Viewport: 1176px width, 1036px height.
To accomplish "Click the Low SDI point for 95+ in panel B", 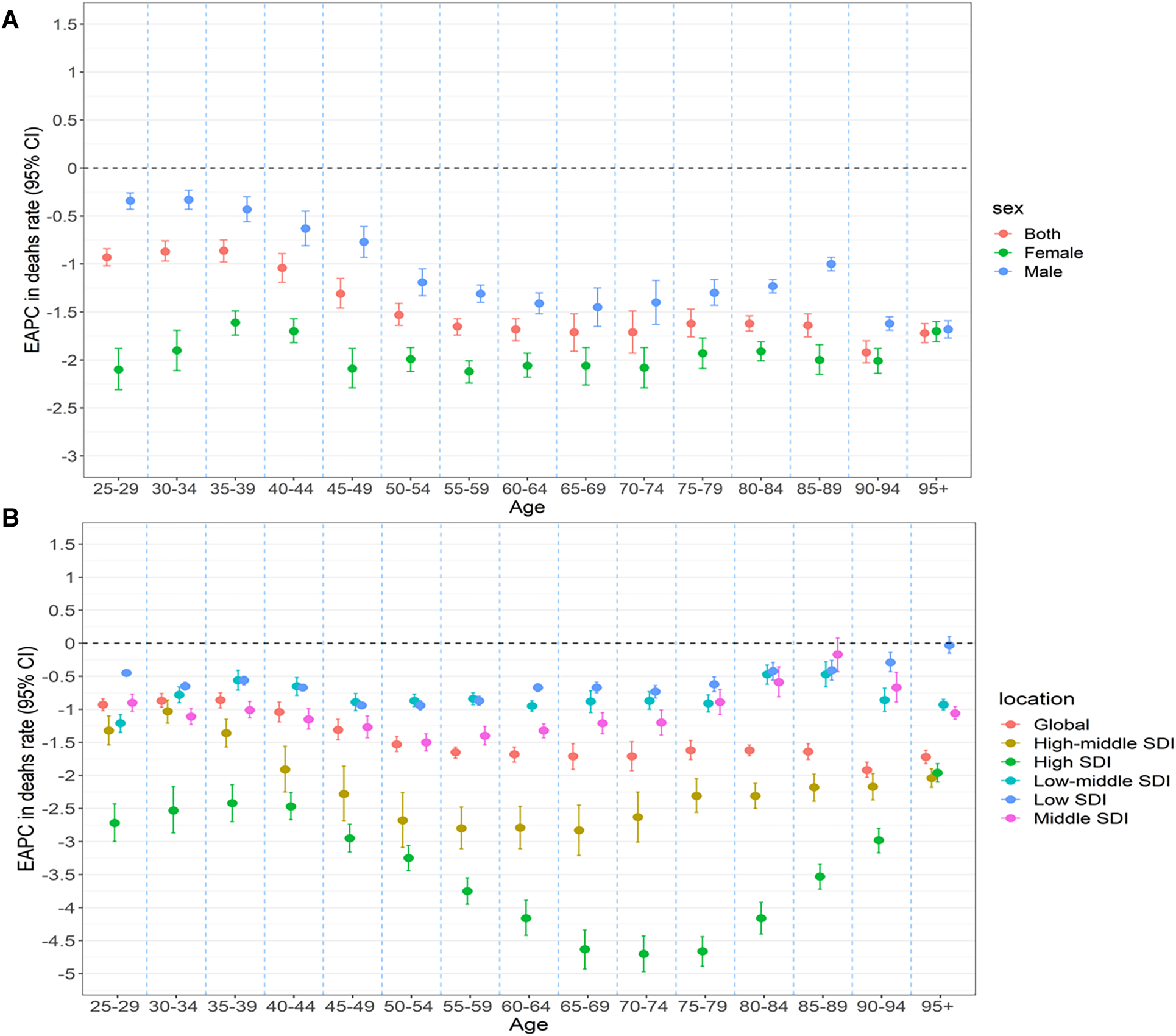I will click(949, 645).
